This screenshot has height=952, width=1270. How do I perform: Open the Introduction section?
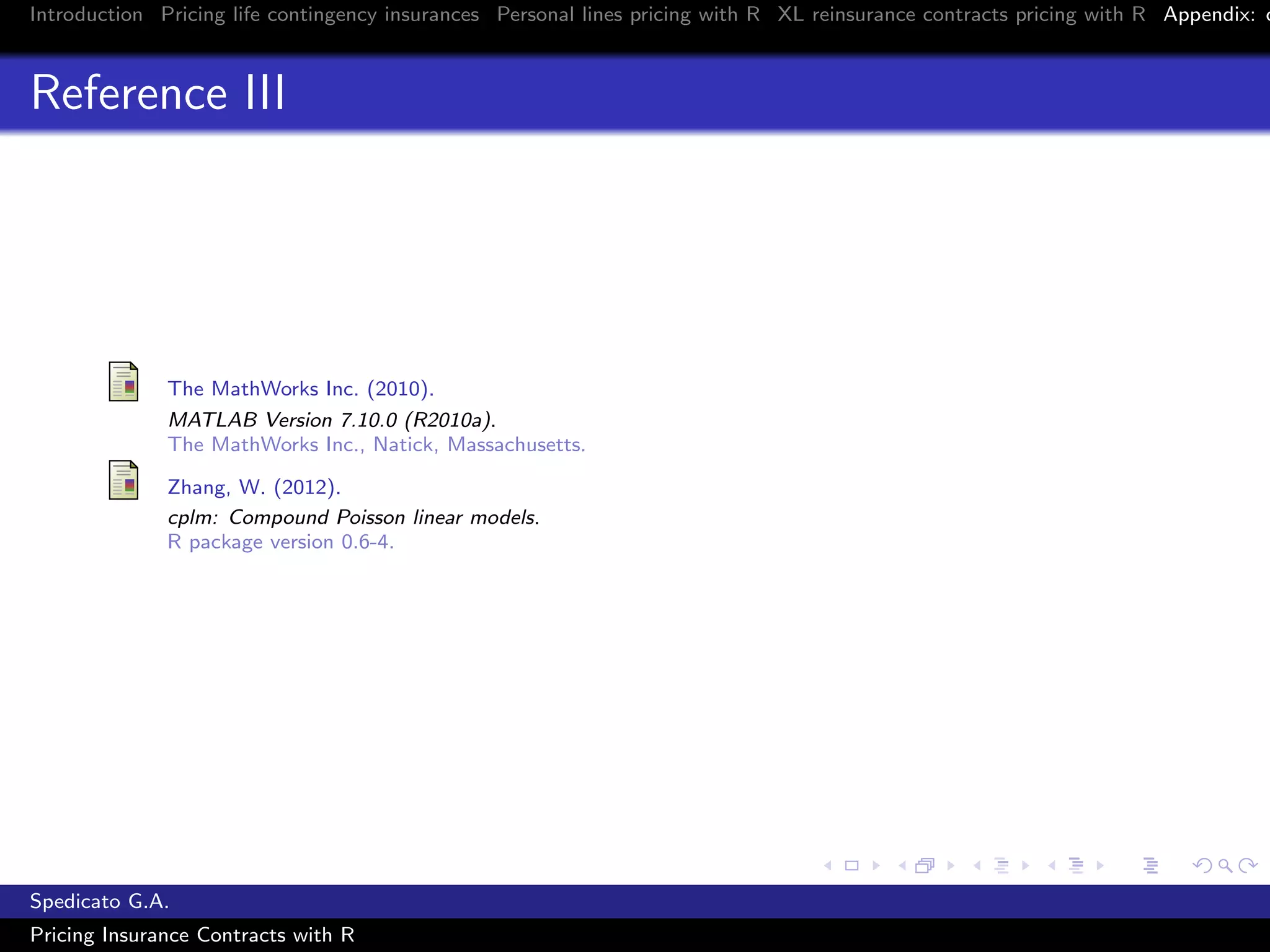(x=86, y=14)
